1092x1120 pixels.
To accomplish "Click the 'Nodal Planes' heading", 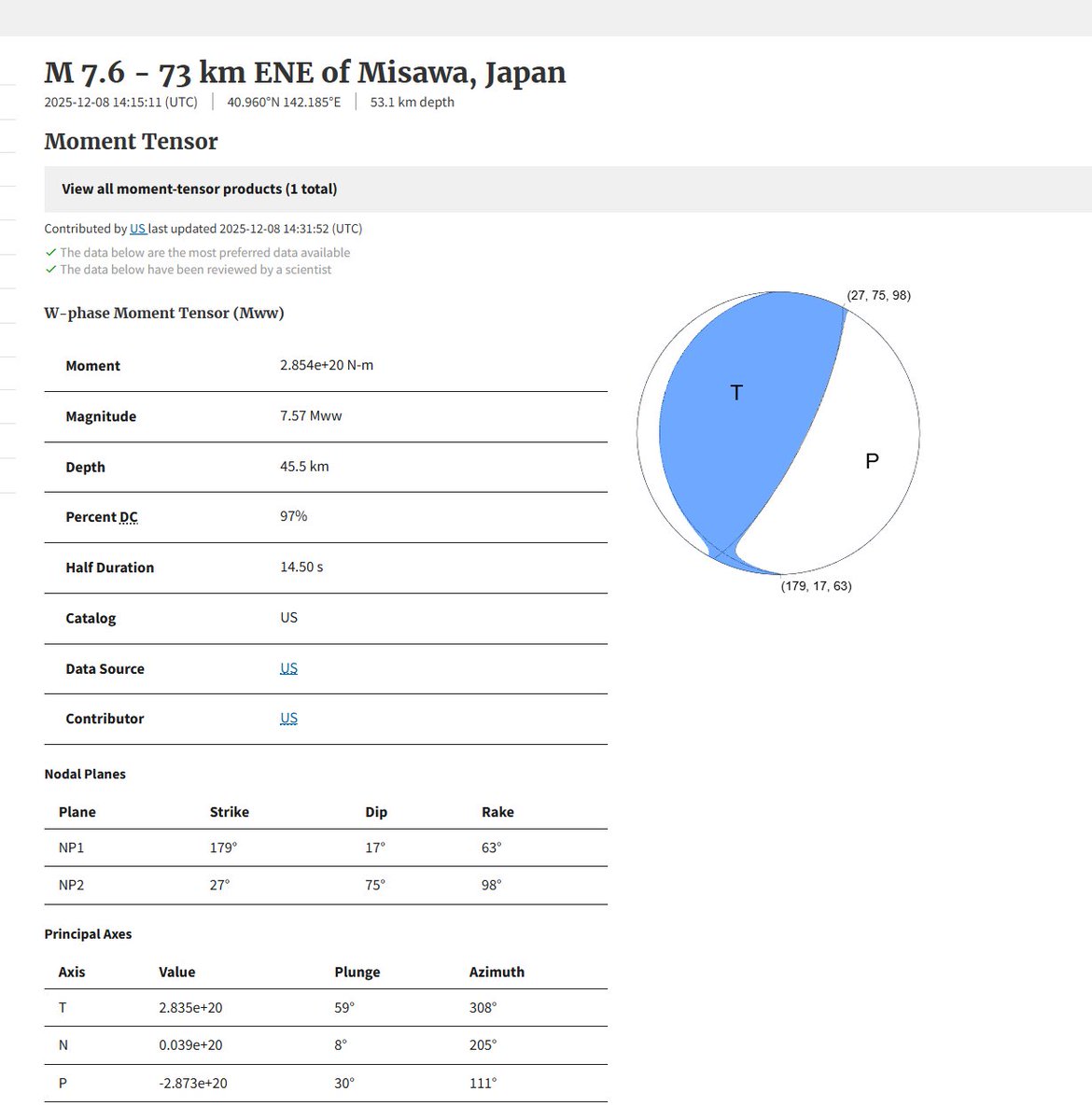I will click(85, 774).
